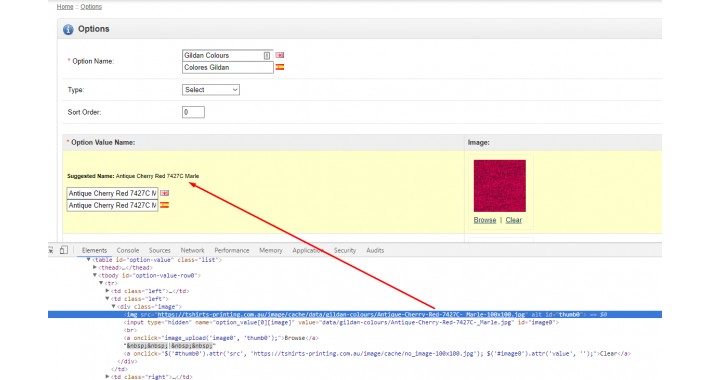
Task: Select the closing /td line in DOM tree
Action: pyautogui.click(x=119, y=369)
